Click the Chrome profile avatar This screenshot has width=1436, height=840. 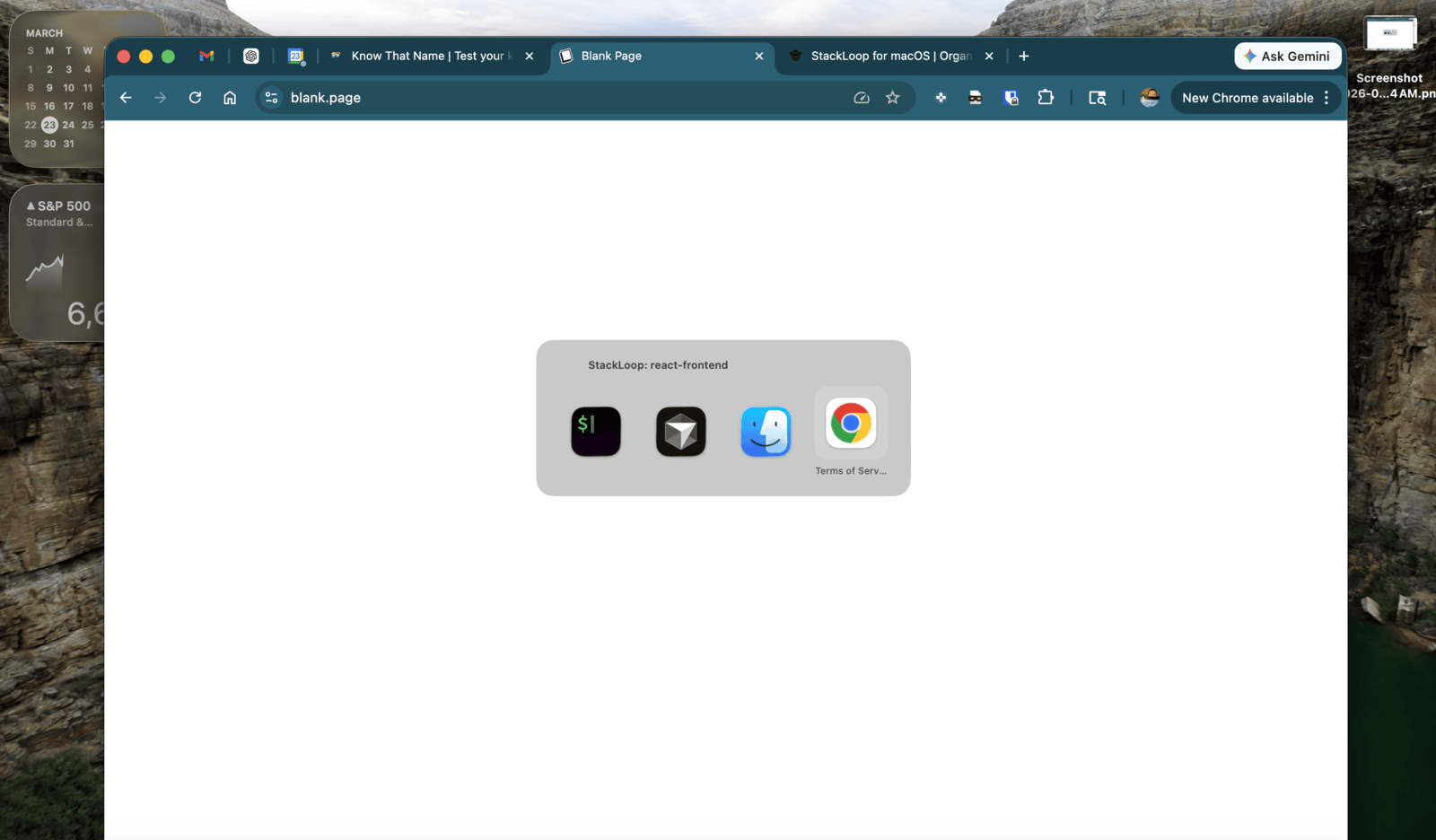[x=1149, y=98]
